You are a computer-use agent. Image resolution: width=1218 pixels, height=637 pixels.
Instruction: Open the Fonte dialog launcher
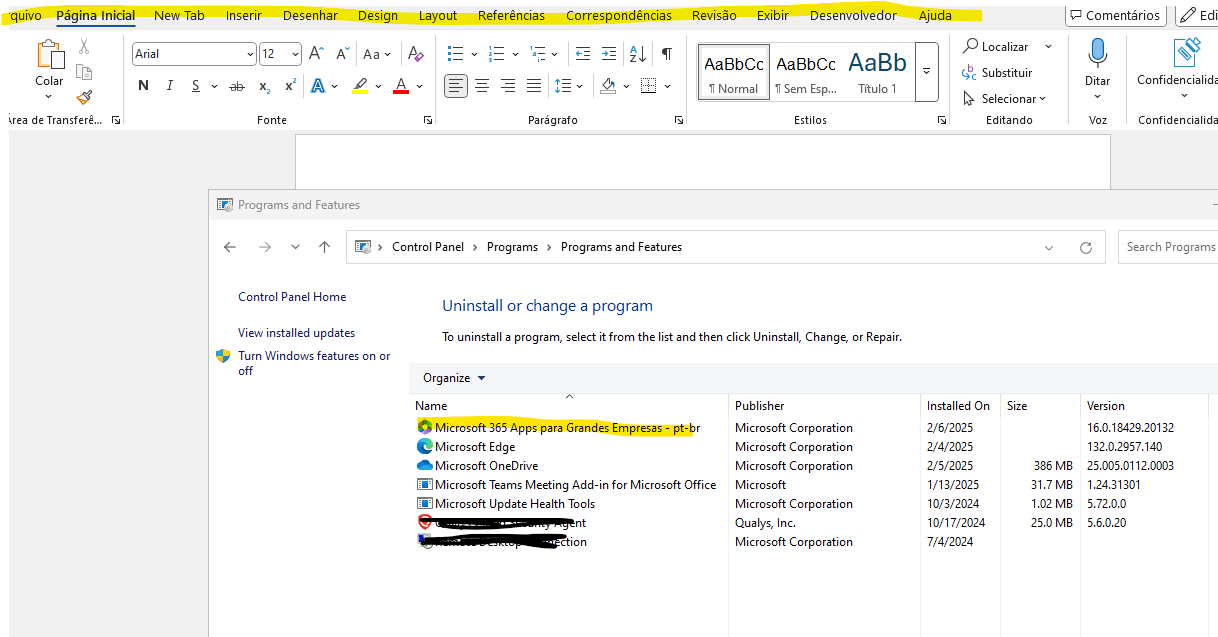click(x=428, y=120)
